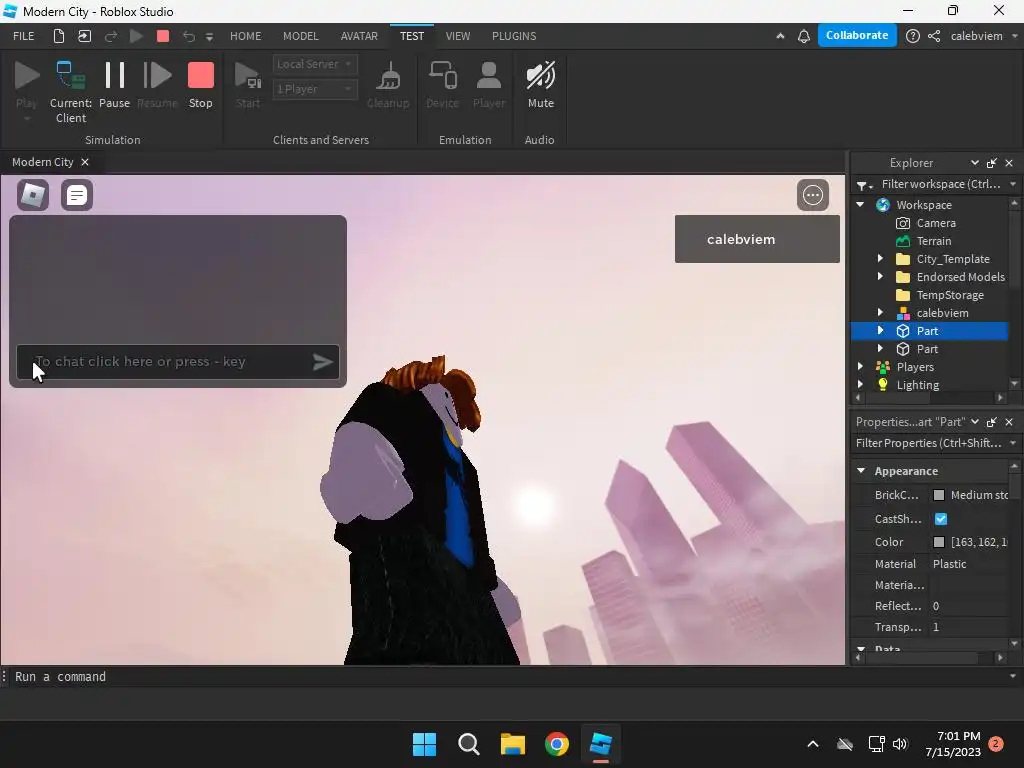
Task: Open the three-dot menu in the viewport
Action: click(812, 195)
